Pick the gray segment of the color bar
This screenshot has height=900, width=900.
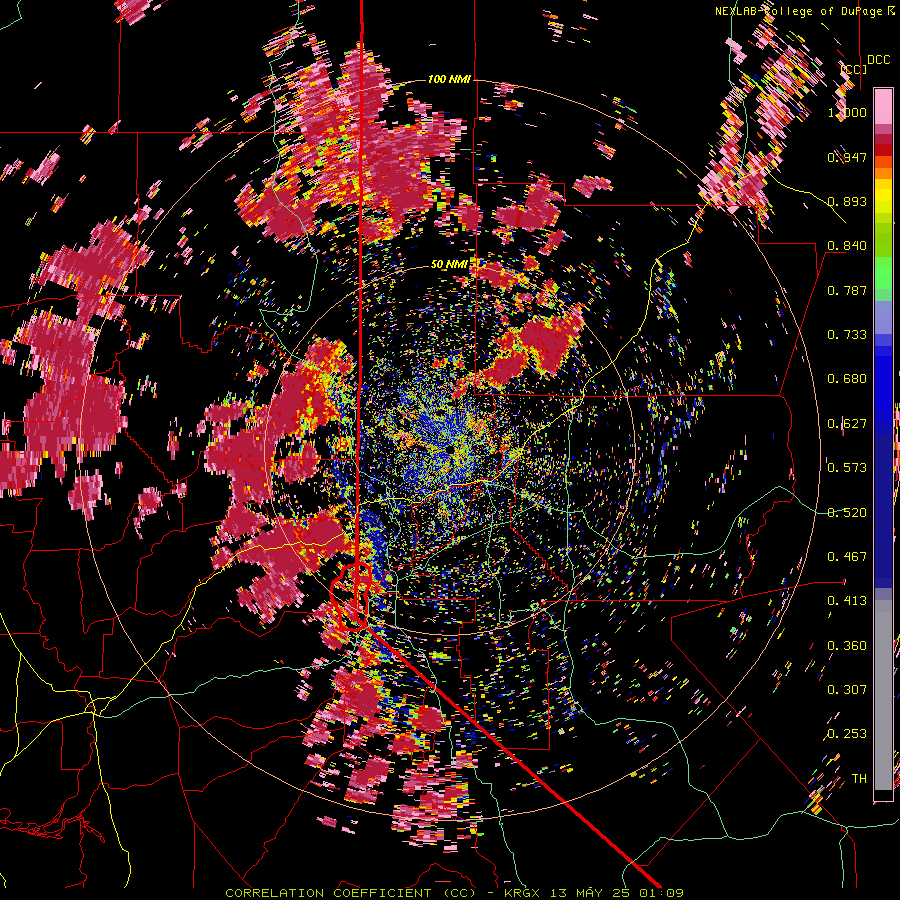click(x=883, y=695)
